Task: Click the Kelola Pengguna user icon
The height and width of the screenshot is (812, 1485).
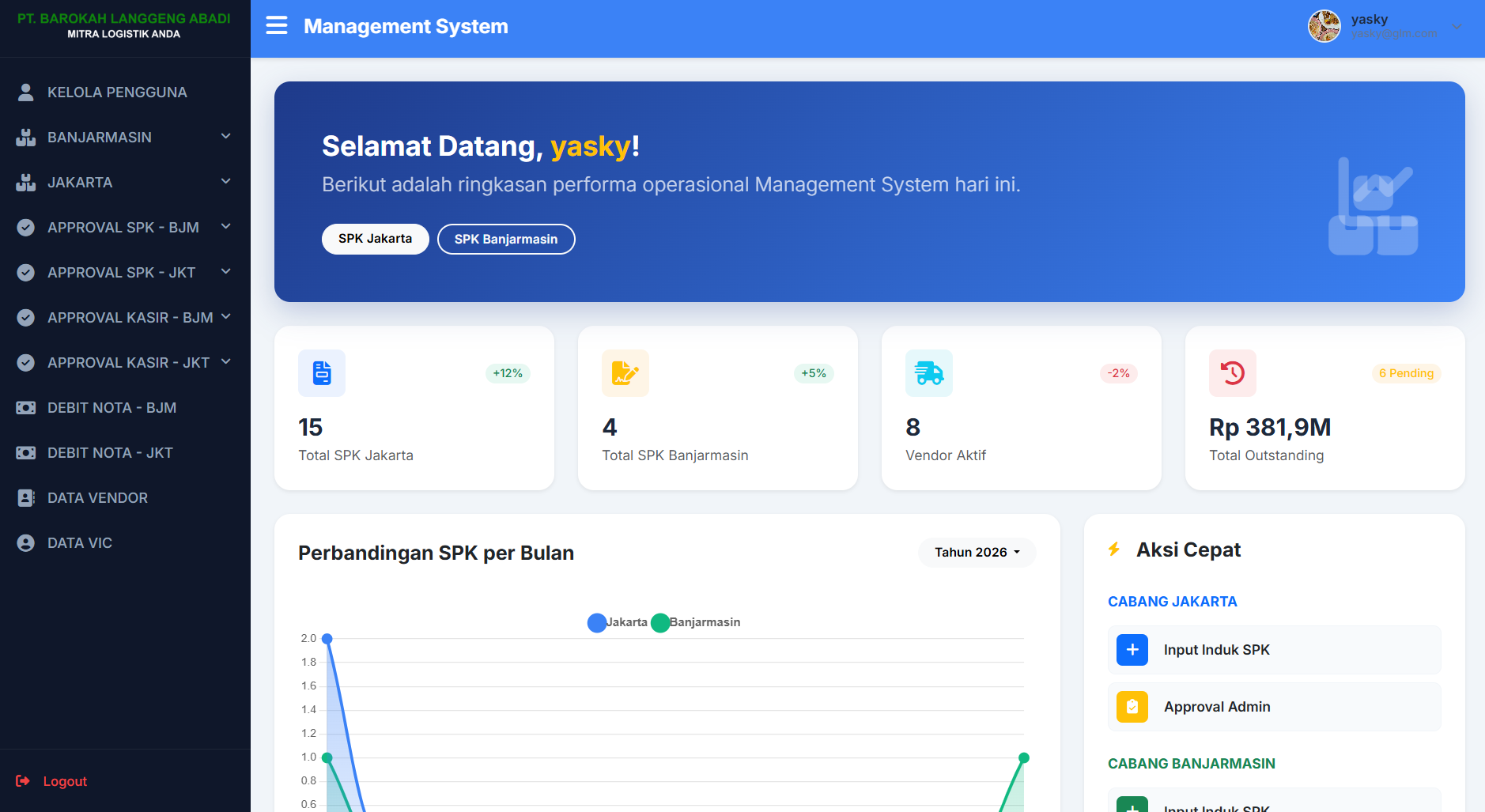Action: 25,93
